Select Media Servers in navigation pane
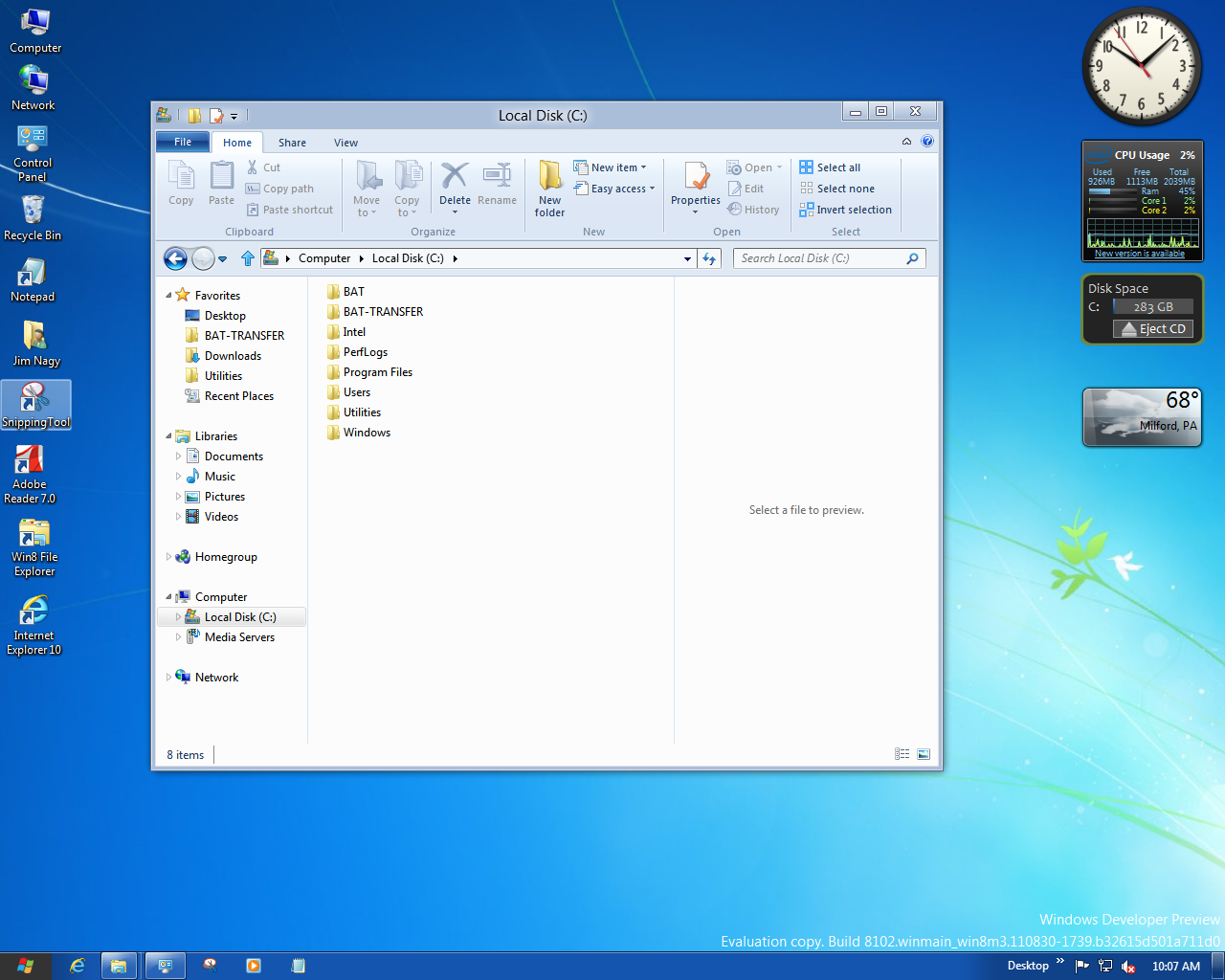The width and height of the screenshot is (1225, 980). tap(231, 637)
